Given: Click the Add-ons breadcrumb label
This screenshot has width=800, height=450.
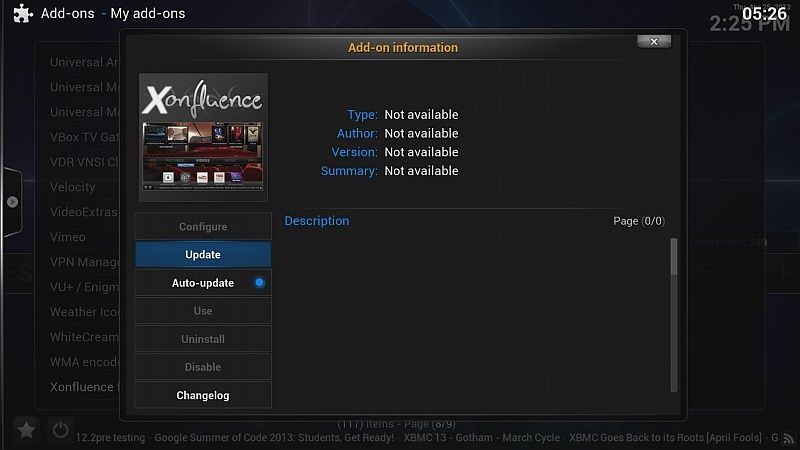Looking at the screenshot, I should 67,13.
